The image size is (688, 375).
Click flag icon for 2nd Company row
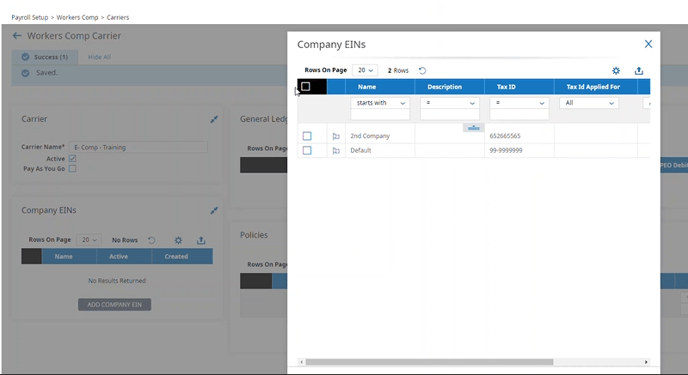[x=336, y=136]
